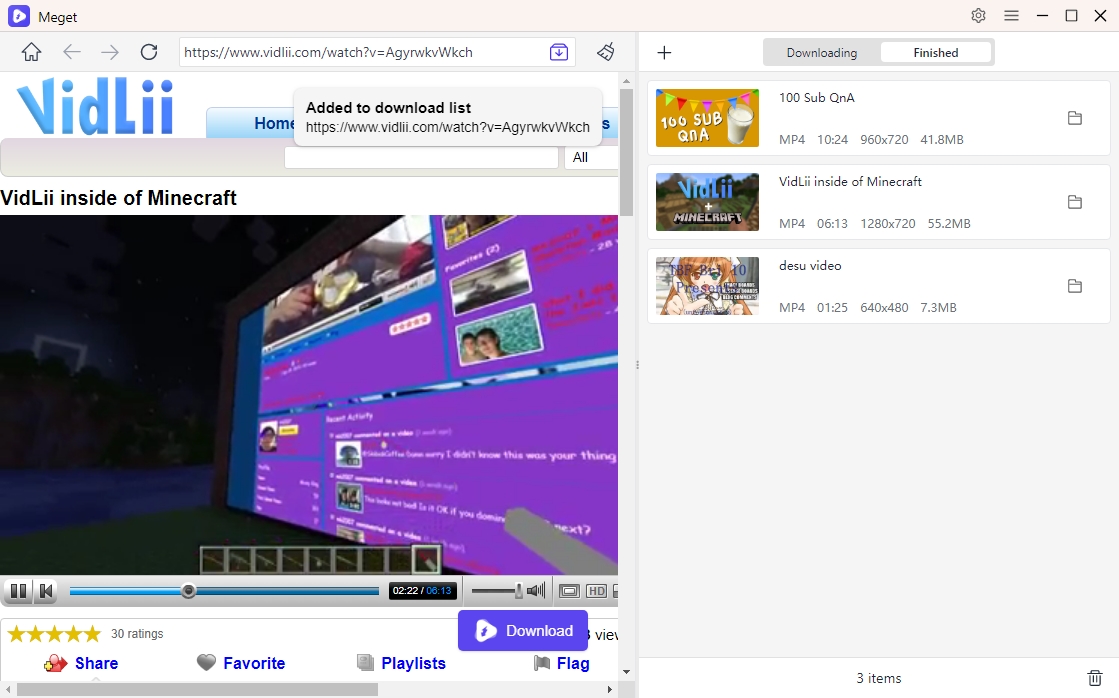1119x698 pixels.
Task: Click the VidLii logo
Action: click(x=95, y=107)
